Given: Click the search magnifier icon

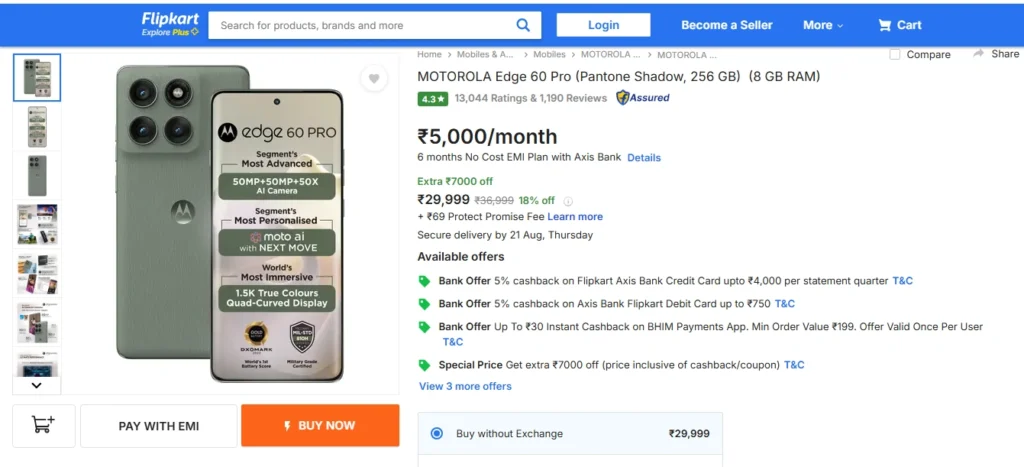Looking at the screenshot, I should pos(523,25).
